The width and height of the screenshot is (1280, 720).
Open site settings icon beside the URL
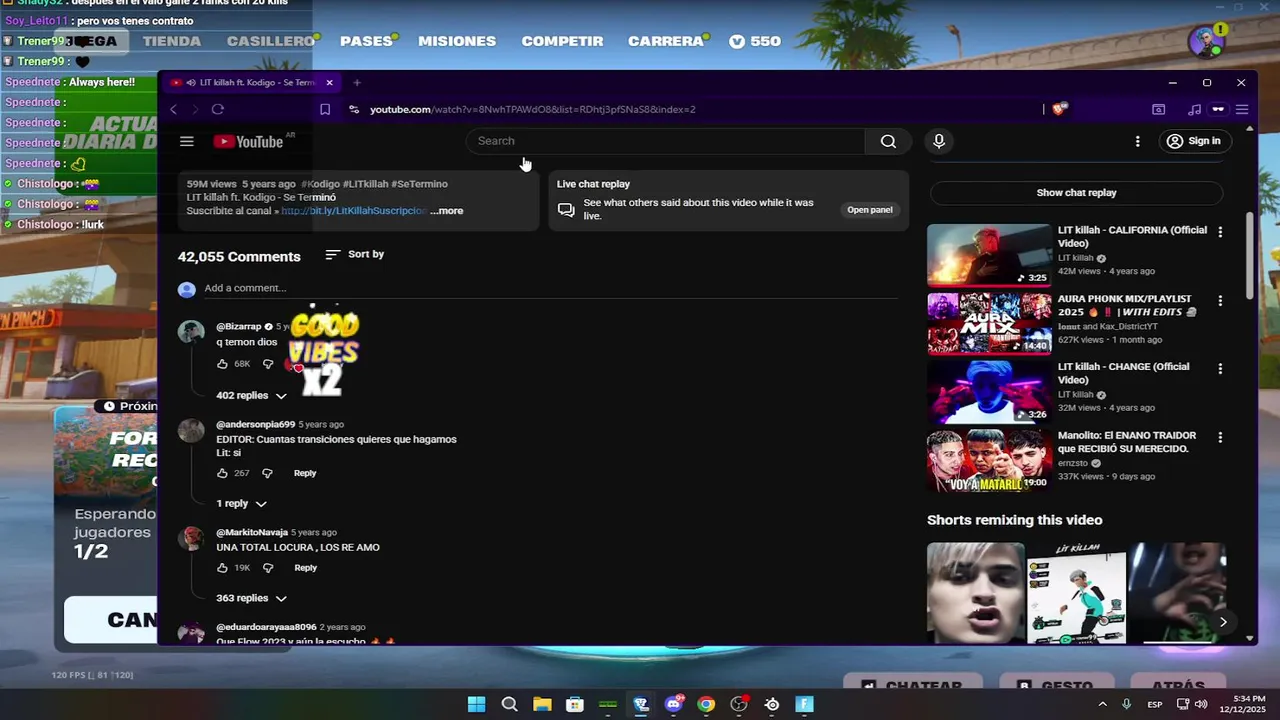353,109
